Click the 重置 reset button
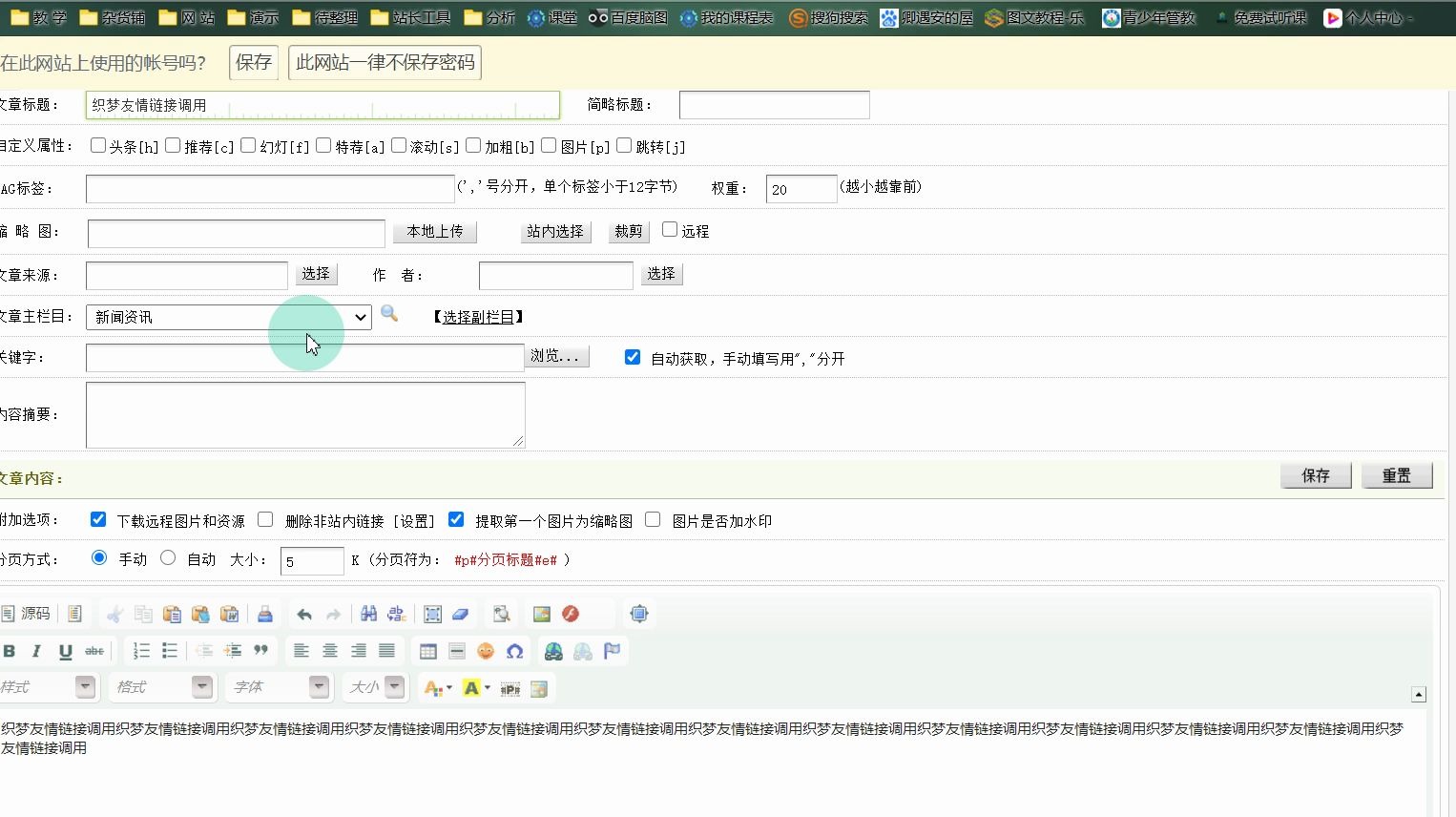 coord(1397,475)
